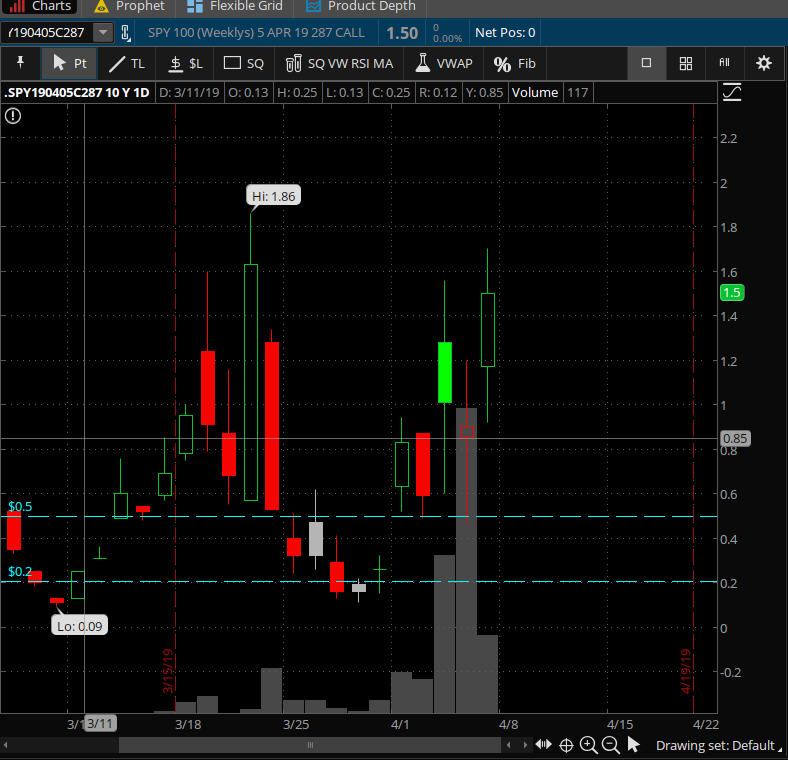Image resolution: width=788 pixels, height=760 pixels.
Task: Click the D: 3/11/19 date readout
Action: tap(189, 92)
